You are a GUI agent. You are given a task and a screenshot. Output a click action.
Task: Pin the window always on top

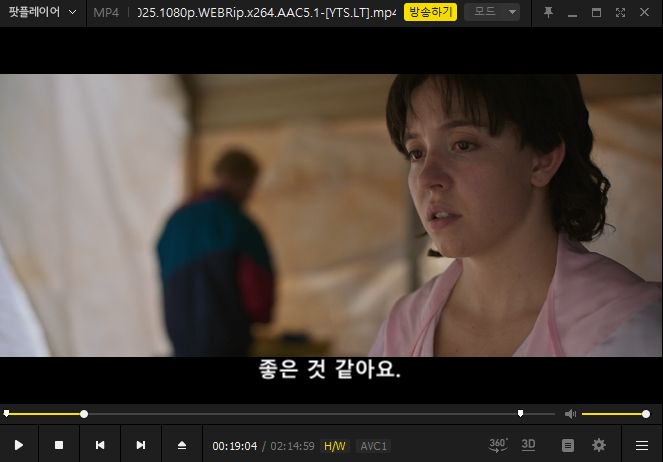click(x=548, y=12)
